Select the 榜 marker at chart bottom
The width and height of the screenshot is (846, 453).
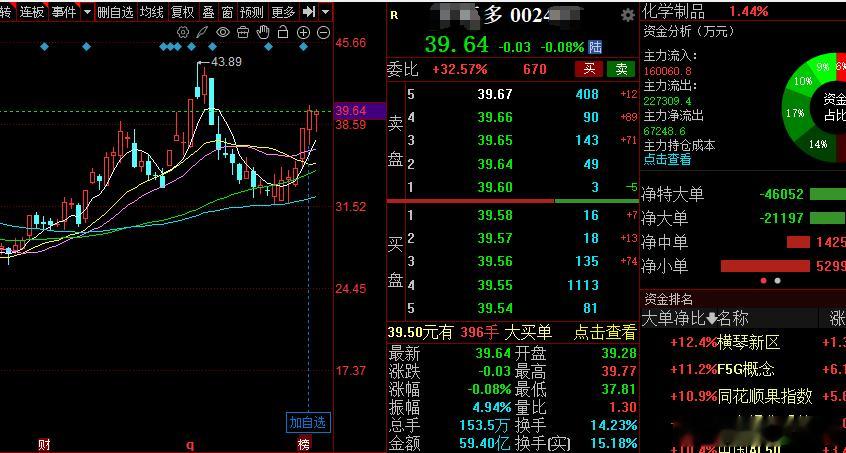pos(304,444)
